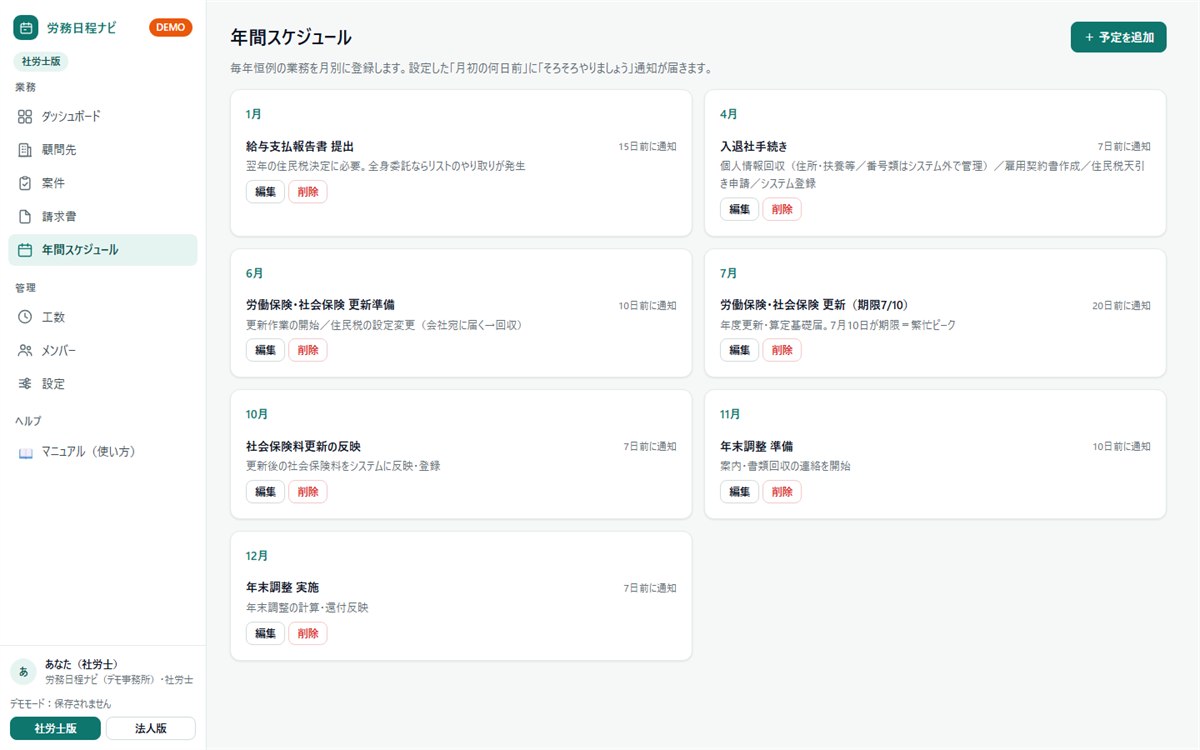This screenshot has height=750, width=1200.
Task: Click the 顧問先 building icon
Action: [25, 150]
